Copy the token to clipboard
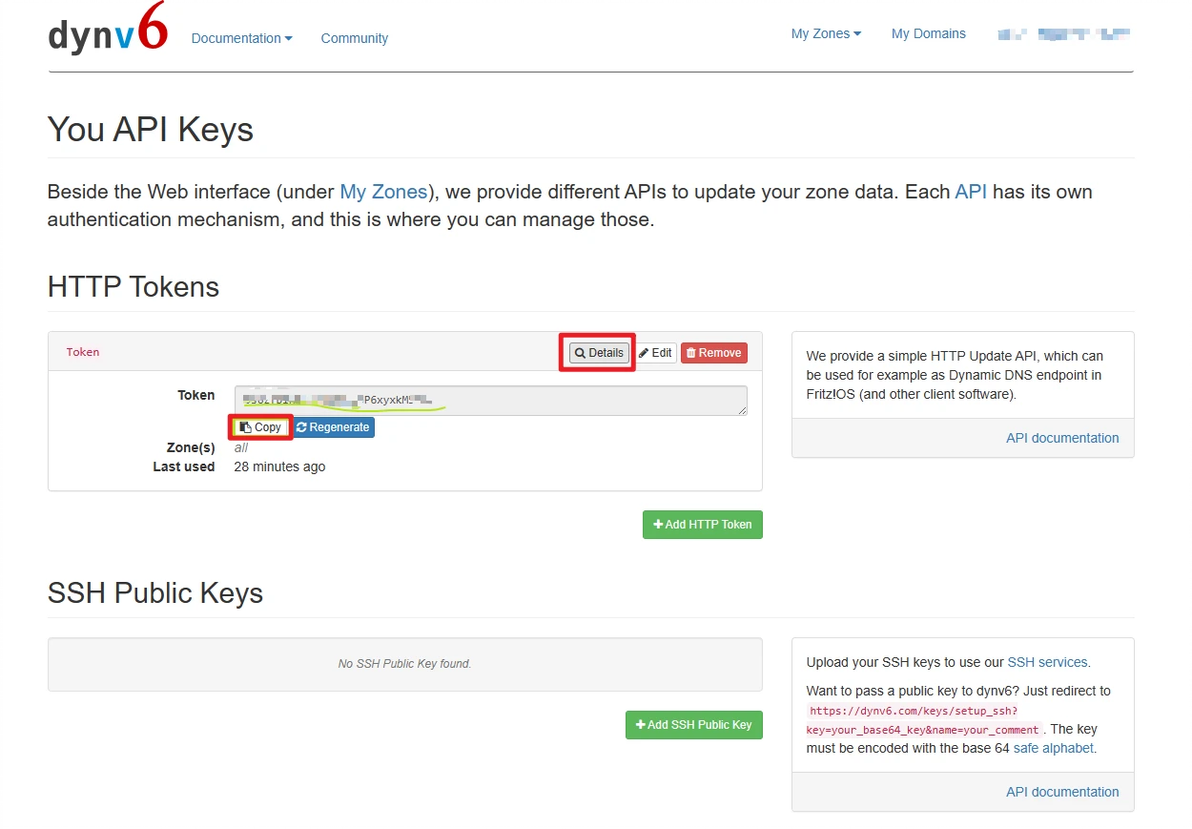Viewport: 1192px width, 829px height. click(x=261, y=427)
